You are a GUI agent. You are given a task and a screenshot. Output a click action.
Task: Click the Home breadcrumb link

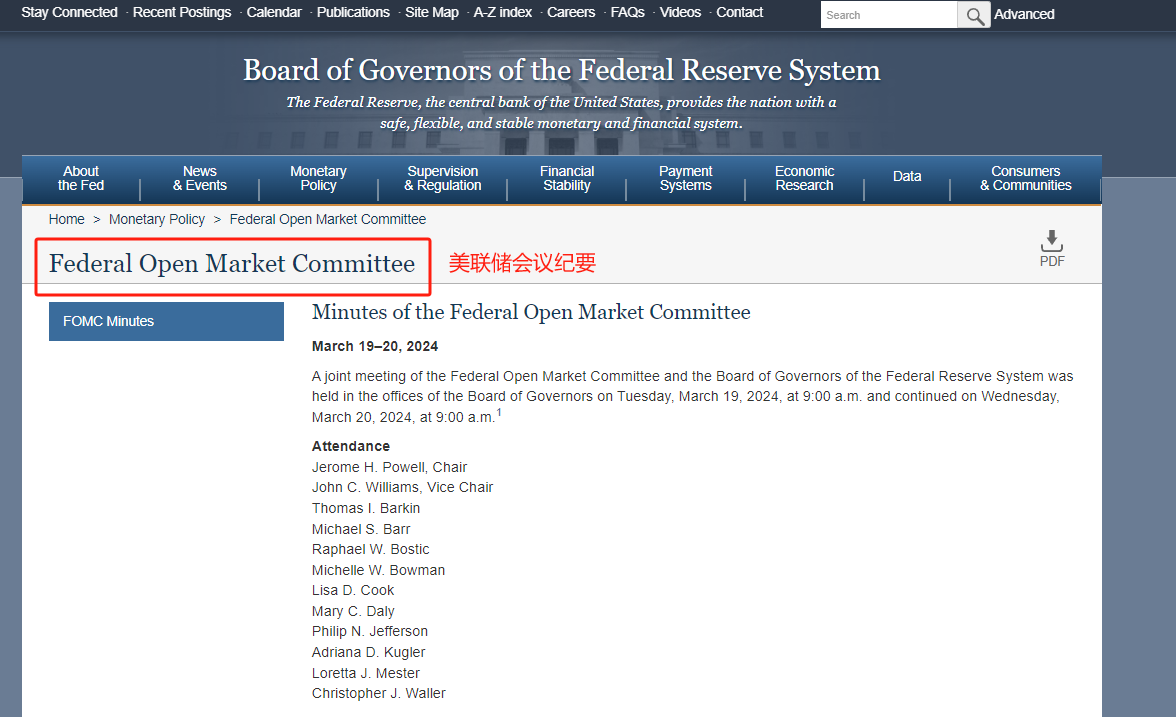(67, 219)
